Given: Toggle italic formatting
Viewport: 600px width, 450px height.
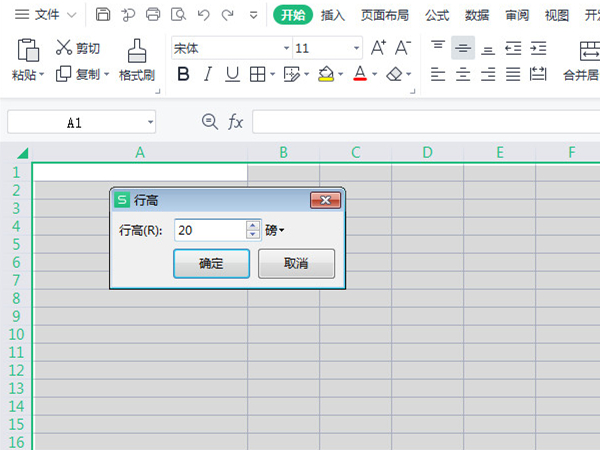Looking at the screenshot, I should pyautogui.click(x=208, y=74).
